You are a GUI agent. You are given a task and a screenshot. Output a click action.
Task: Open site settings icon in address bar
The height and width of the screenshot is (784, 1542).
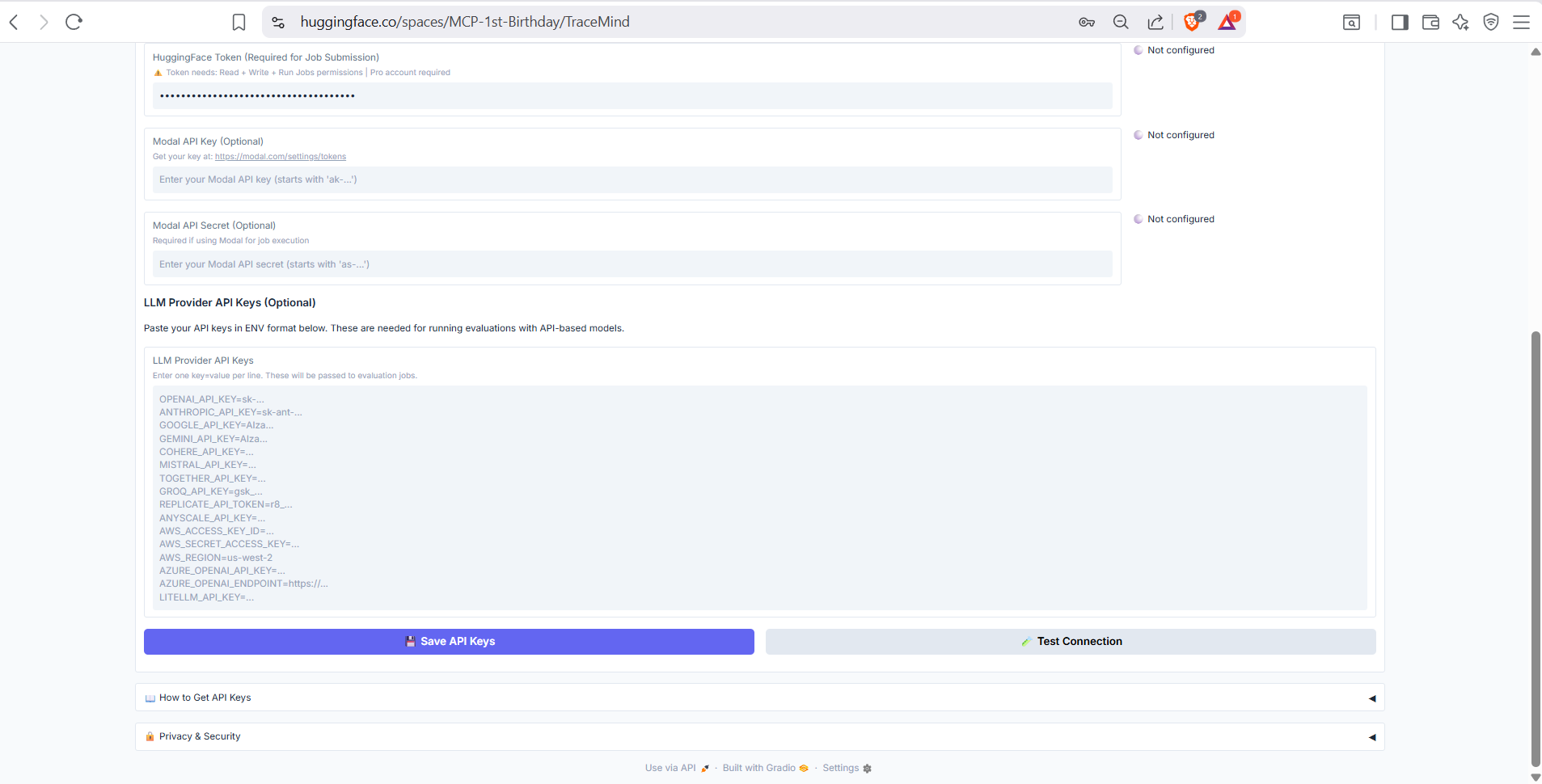278,22
